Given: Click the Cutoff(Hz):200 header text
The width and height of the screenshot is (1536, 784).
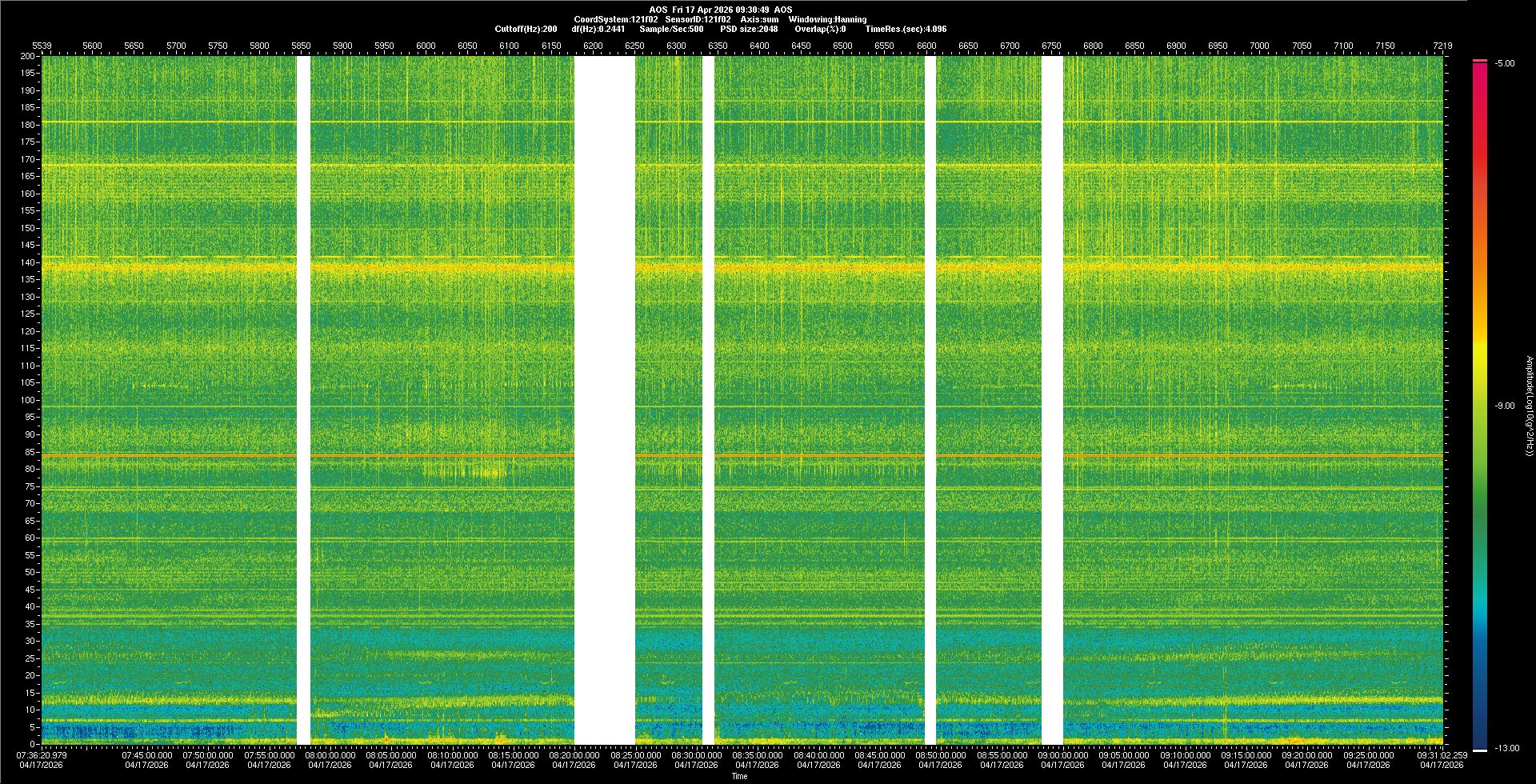Looking at the screenshot, I should coord(526,29).
